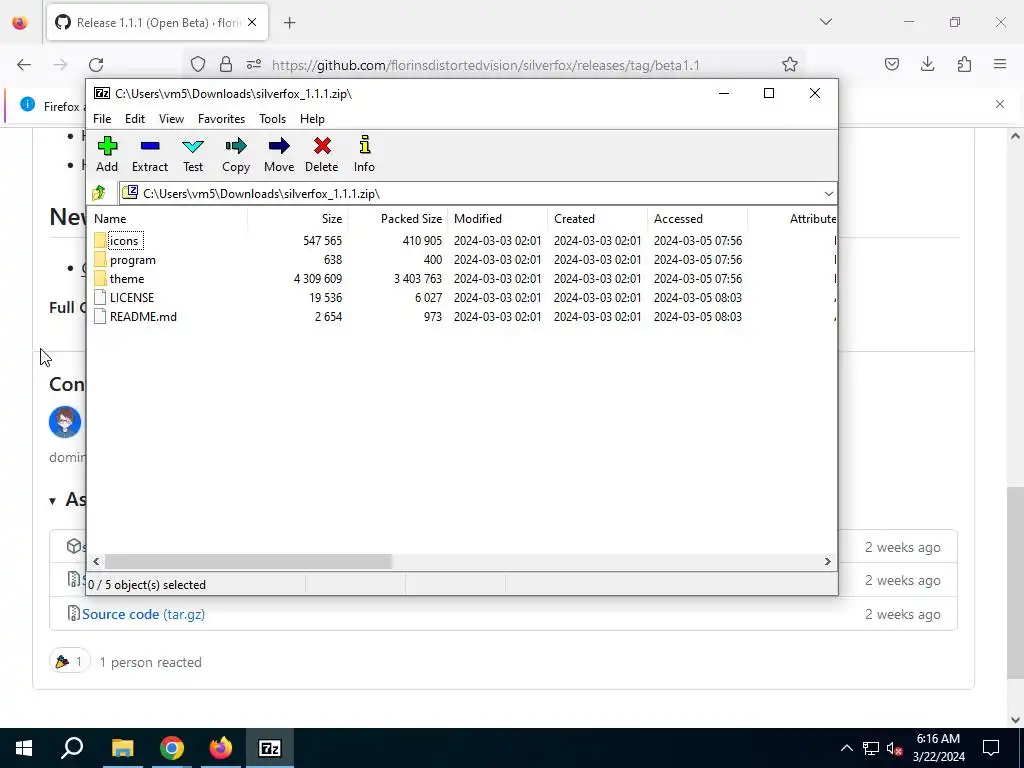Open File Explorer from taskbar
The height and width of the screenshot is (768, 1024).
(x=122, y=748)
